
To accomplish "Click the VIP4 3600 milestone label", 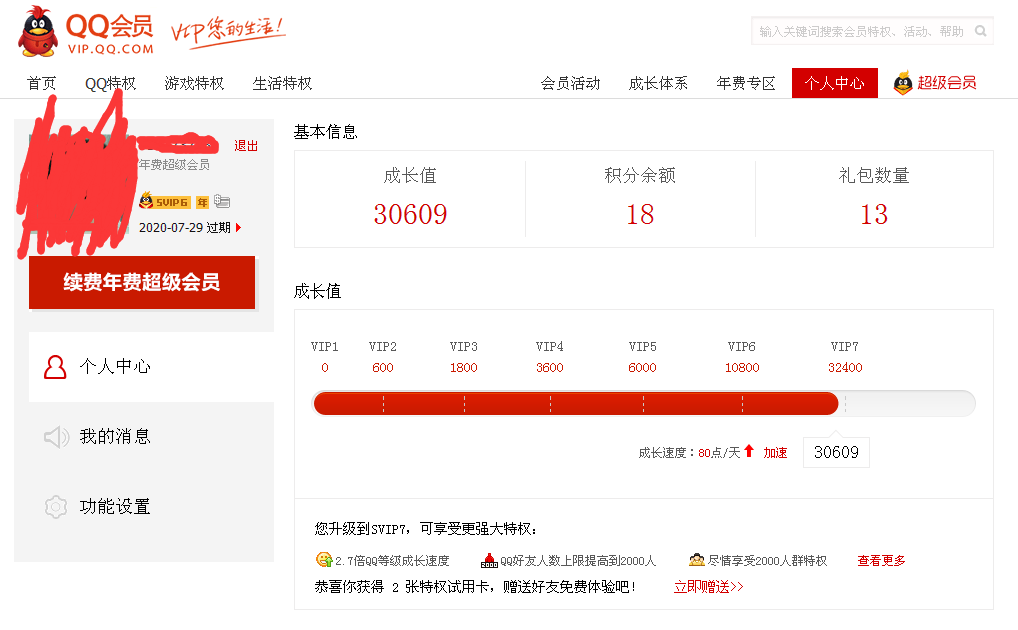I will pyautogui.click(x=549, y=357).
